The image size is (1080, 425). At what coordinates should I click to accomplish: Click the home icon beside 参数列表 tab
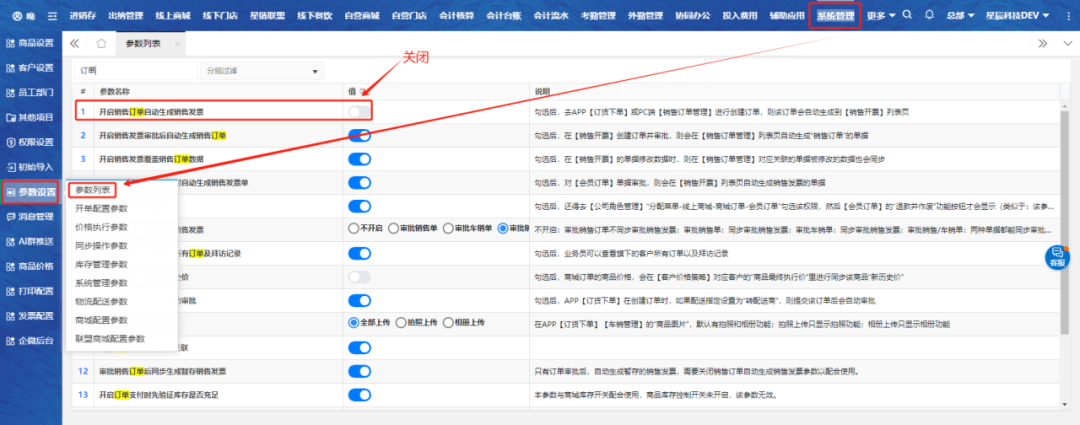pyautogui.click(x=101, y=43)
